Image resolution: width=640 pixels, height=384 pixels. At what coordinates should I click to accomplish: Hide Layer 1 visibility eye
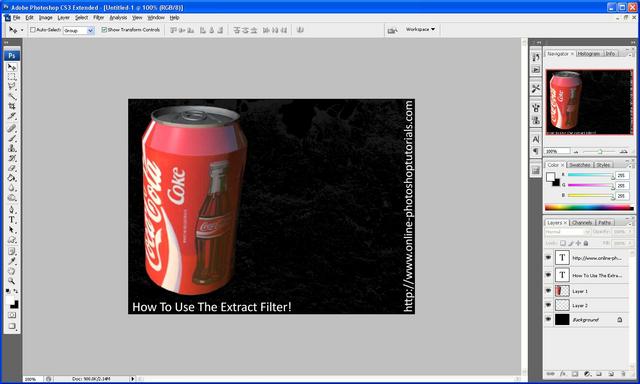[548, 291]
